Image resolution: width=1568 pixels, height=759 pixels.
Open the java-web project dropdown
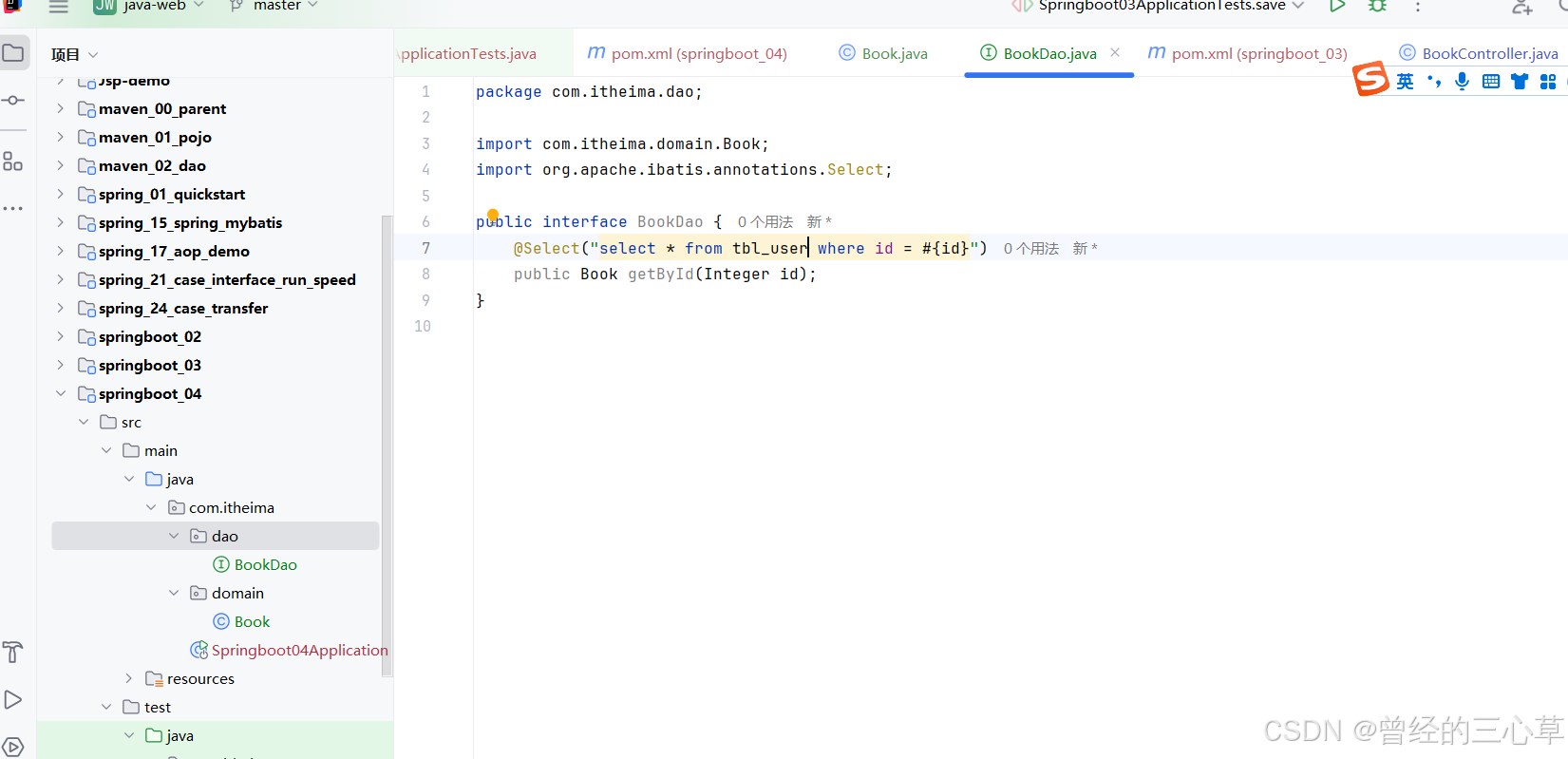tap(149, 6)
